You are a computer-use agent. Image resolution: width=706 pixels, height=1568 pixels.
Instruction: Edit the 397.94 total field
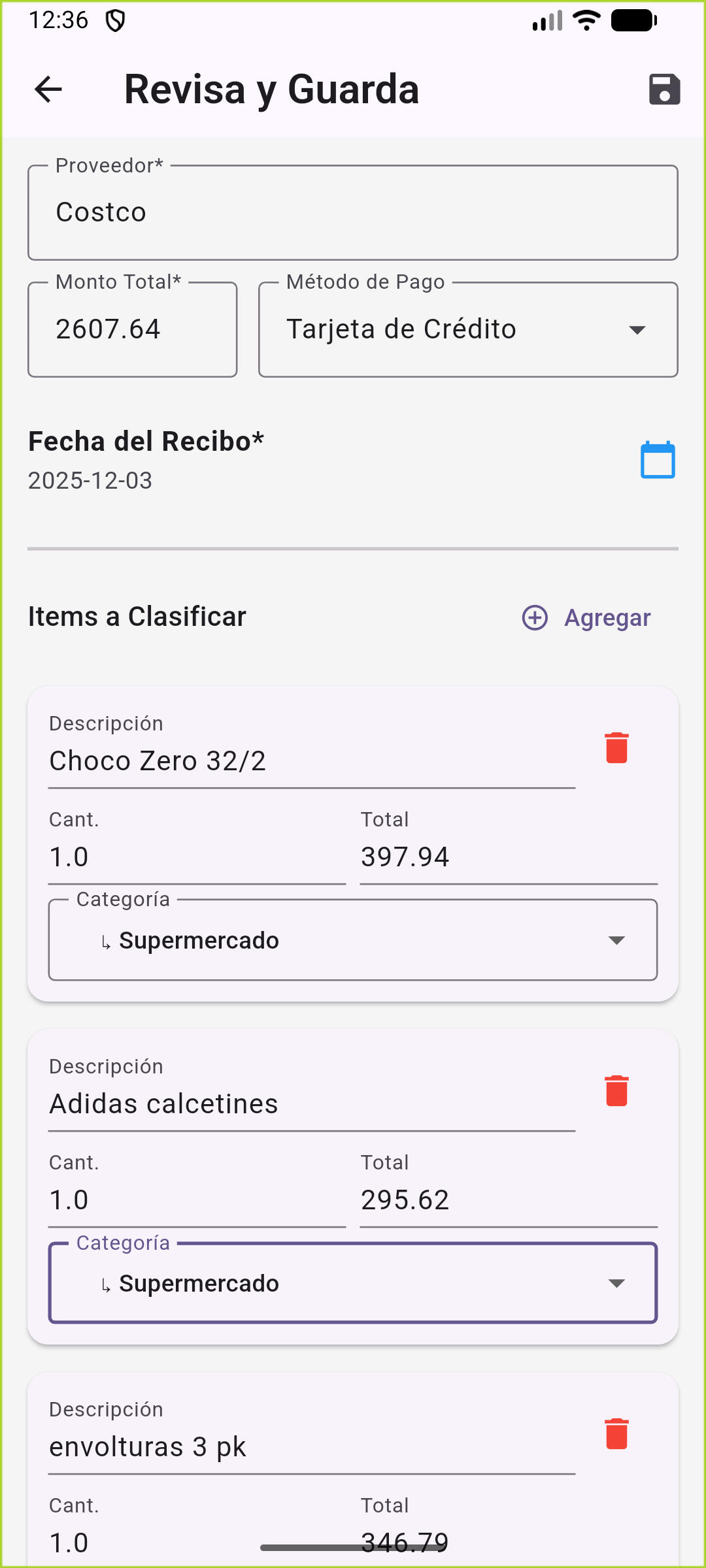[x=508, y=857]
